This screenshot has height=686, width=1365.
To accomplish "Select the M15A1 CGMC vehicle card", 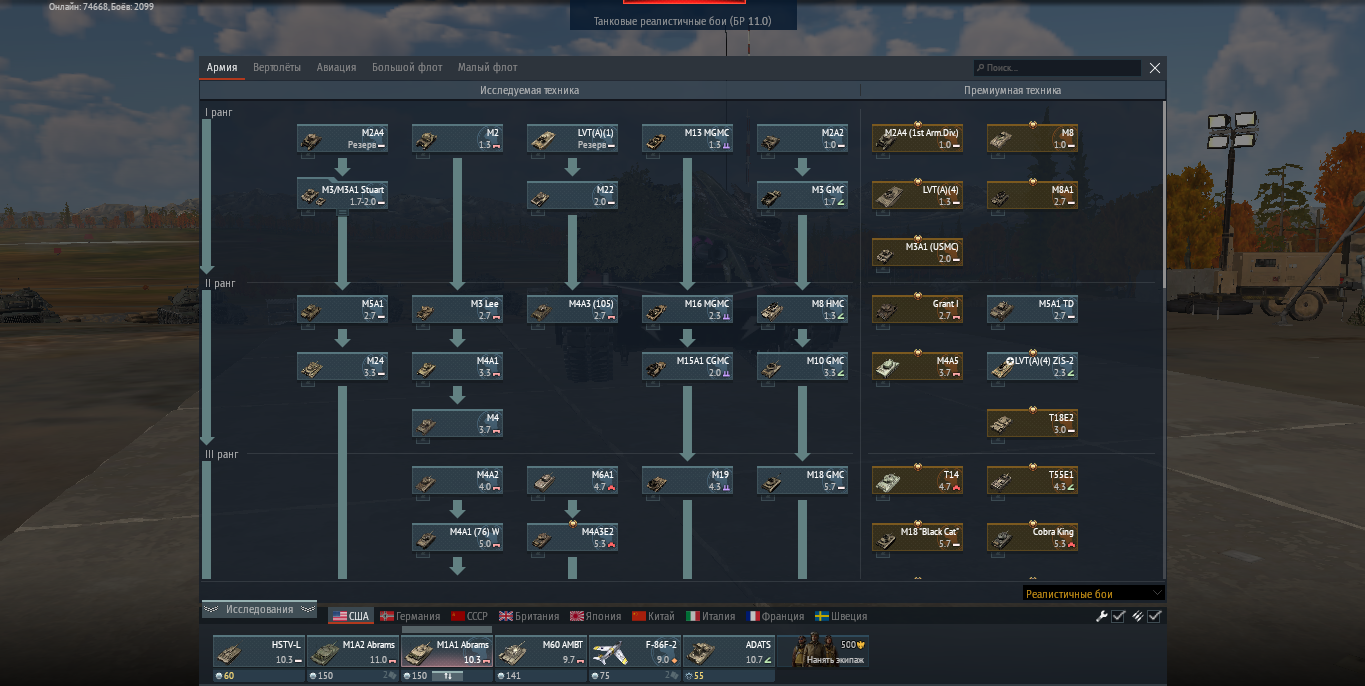I will tap(687, 366).
